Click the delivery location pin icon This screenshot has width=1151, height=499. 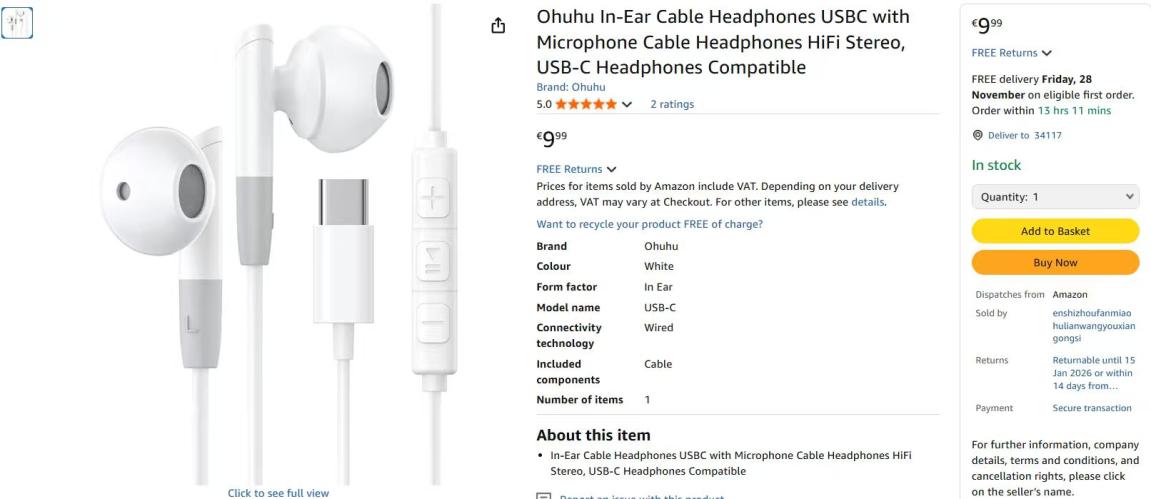click(977, 135)
